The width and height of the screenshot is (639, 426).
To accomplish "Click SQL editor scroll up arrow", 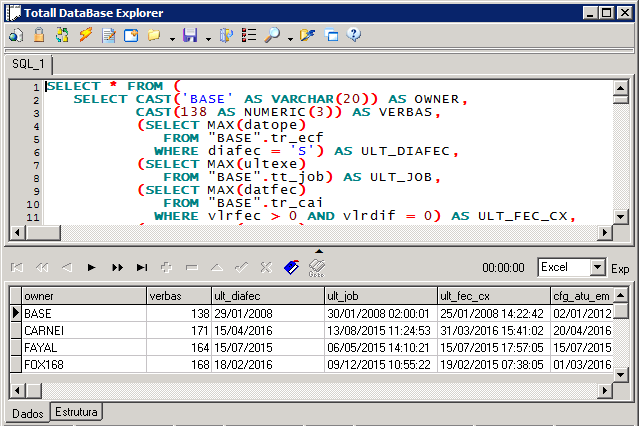I will pyautogui.click(x=620, y=88).
